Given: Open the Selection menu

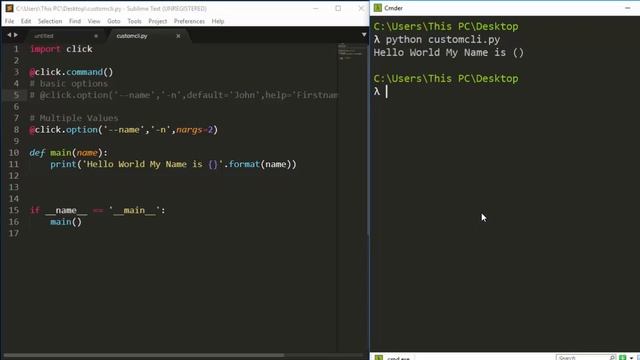Looking at the screenshot, I should pos(50,21).
